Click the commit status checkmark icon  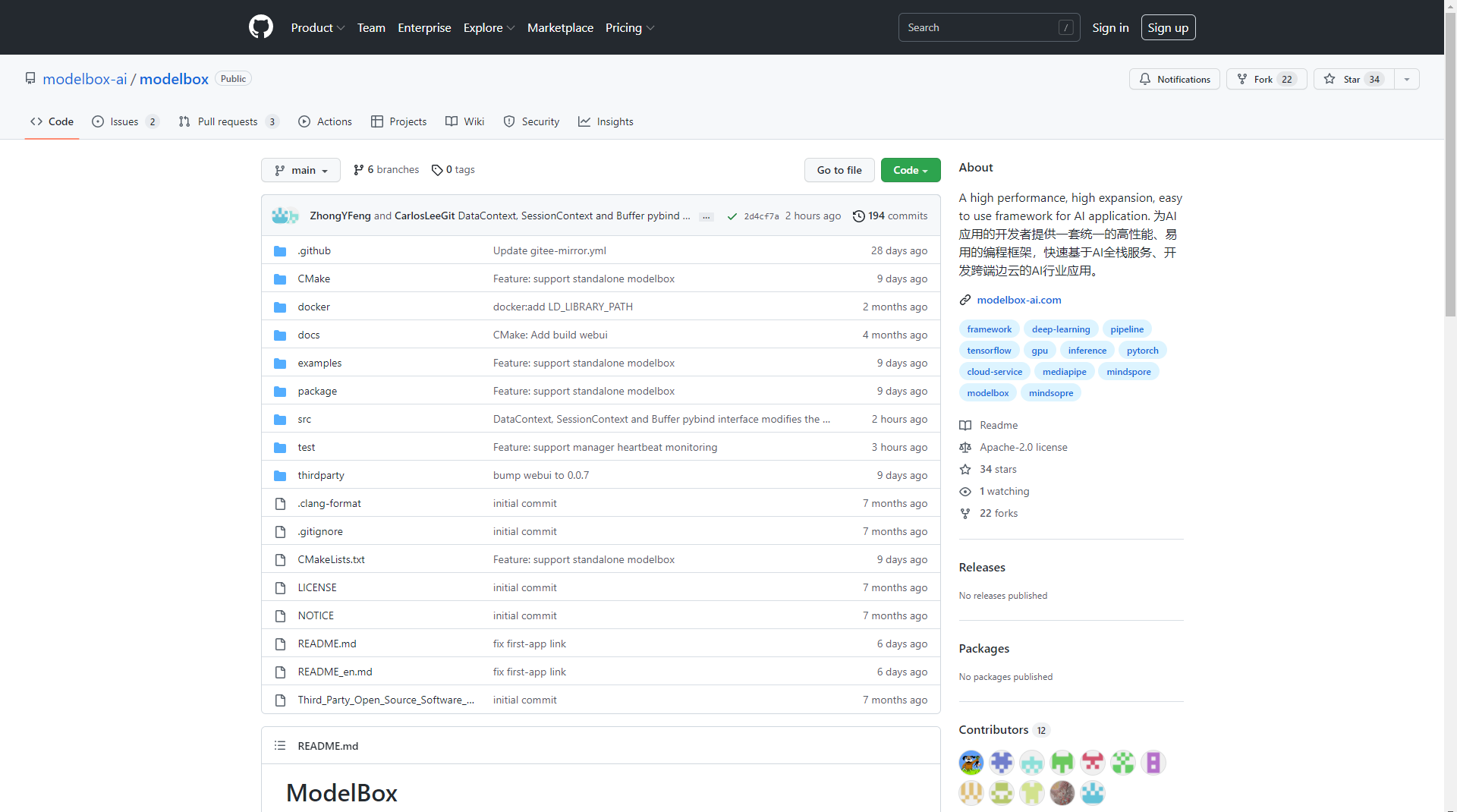coord(732,216)
